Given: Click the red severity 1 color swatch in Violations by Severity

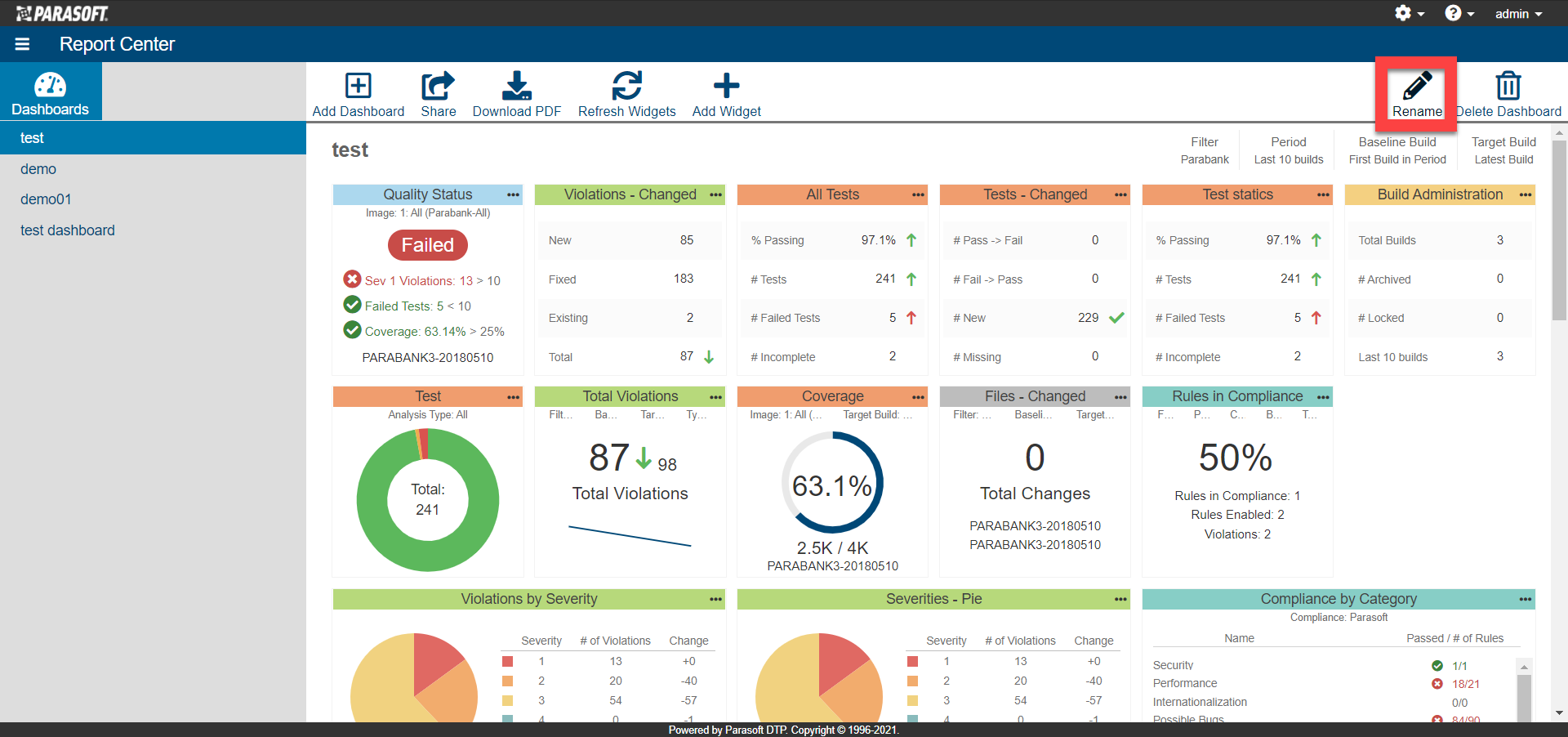Looking at the screenshot, I should (x=507, y=661).
